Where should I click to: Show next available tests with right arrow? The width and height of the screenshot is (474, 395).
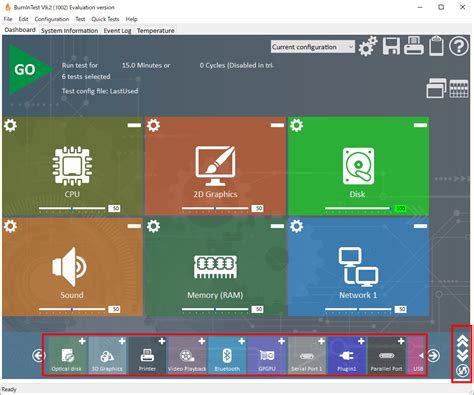pos(433,355)
